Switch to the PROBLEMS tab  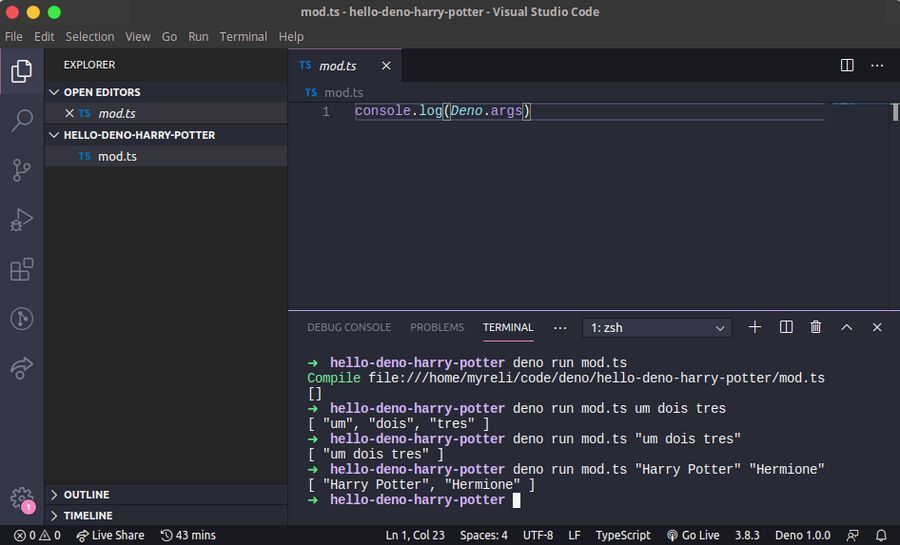437,327
